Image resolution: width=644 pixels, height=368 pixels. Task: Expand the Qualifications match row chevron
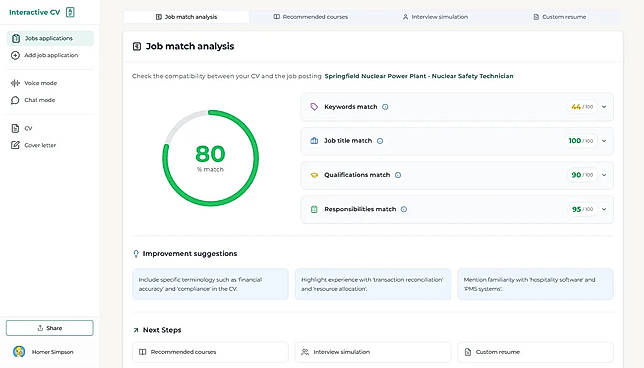[604, 175]
